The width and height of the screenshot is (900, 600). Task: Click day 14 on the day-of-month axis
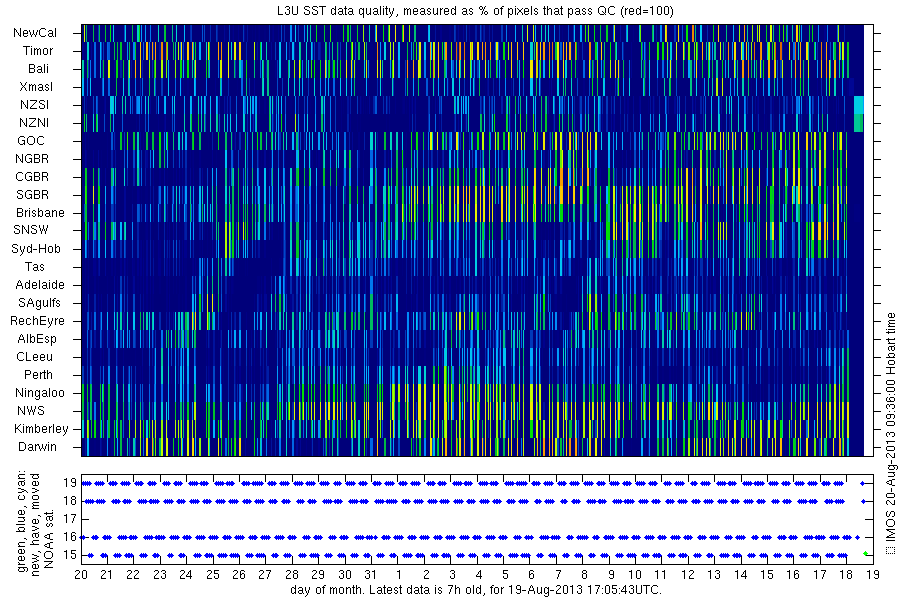740,575
